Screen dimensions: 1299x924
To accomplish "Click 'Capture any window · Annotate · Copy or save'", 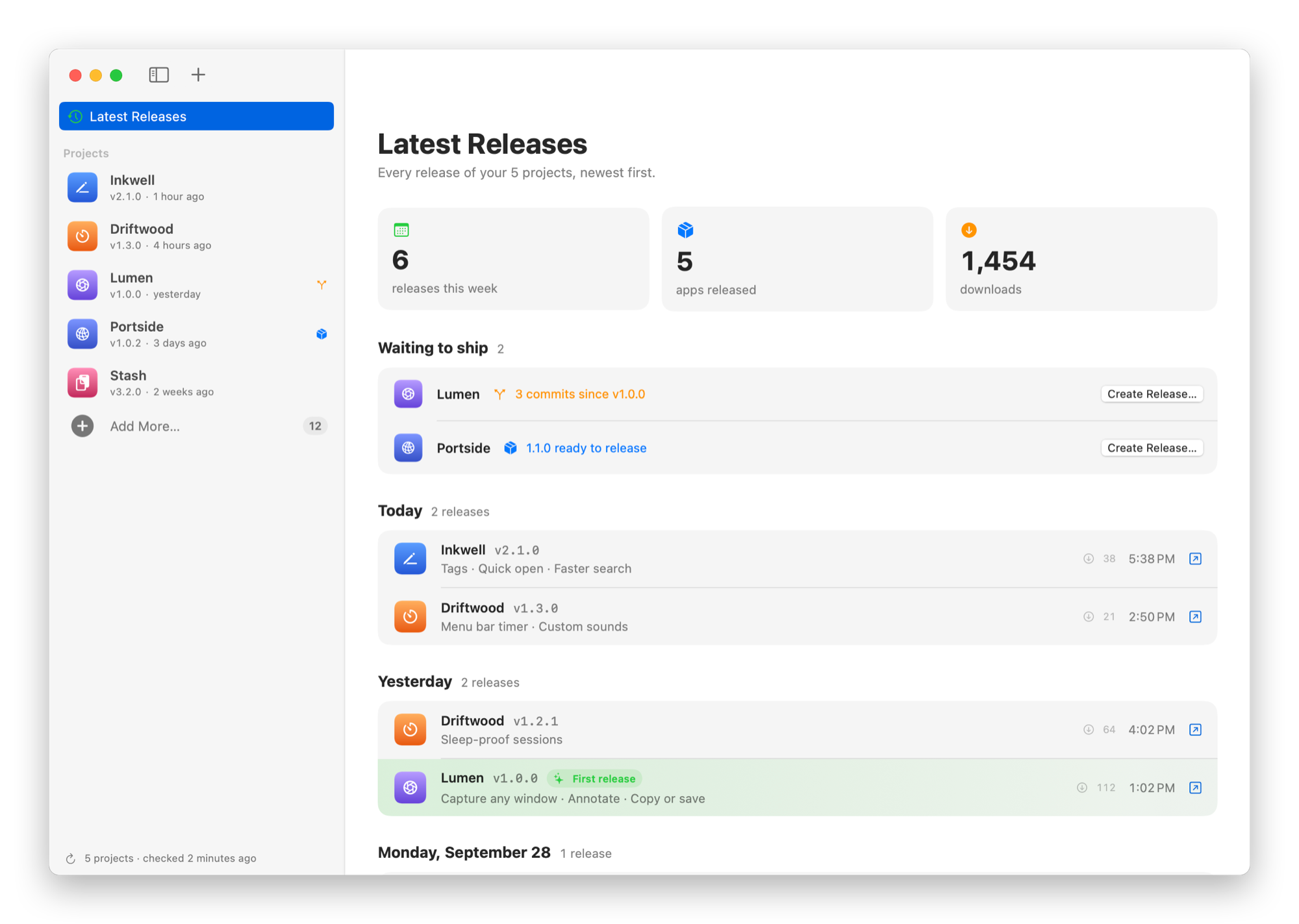I will click(572, 799).
